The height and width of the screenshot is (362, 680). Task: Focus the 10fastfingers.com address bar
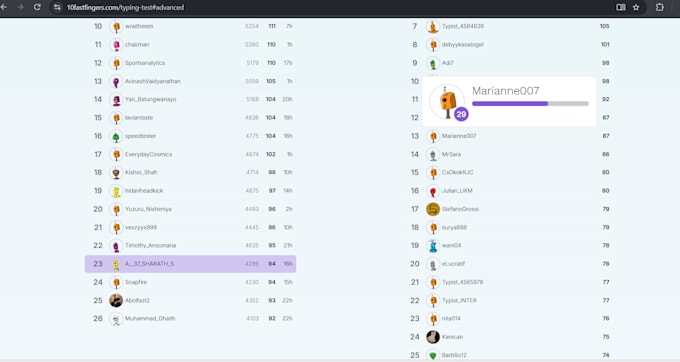[x=125, y=7]
